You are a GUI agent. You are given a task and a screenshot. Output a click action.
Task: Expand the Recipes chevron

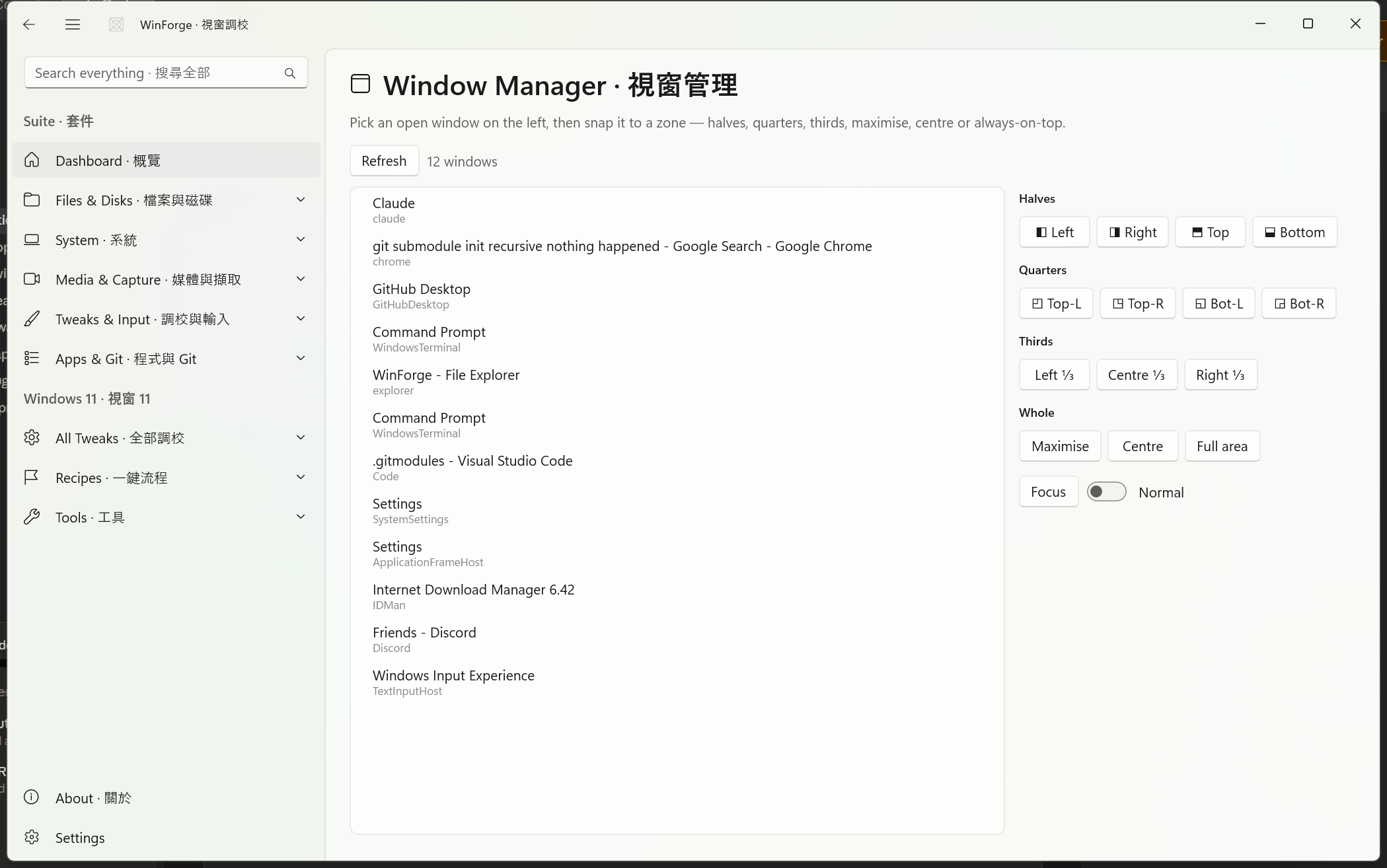tap(301, 477)
